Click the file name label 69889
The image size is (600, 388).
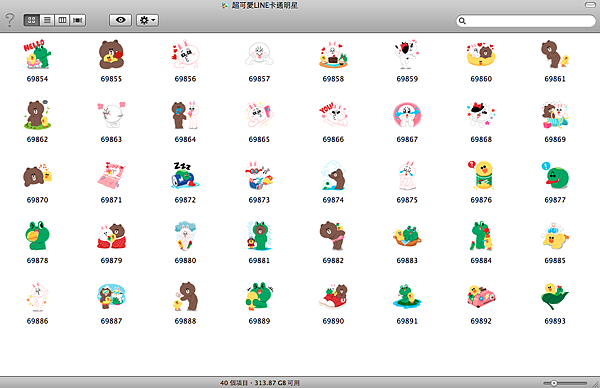pyautogui.click(x=259, y=321)
